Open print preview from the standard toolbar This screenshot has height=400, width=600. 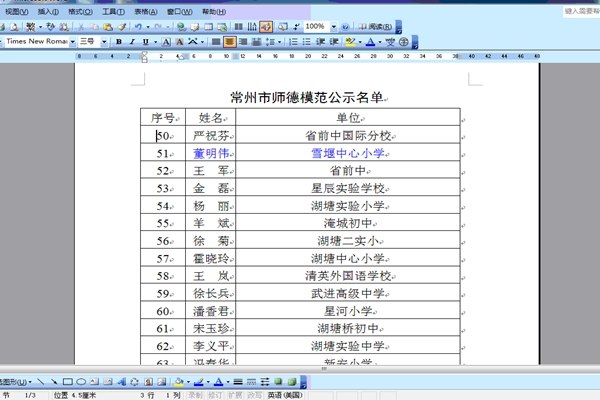click(x=14, y=27)
